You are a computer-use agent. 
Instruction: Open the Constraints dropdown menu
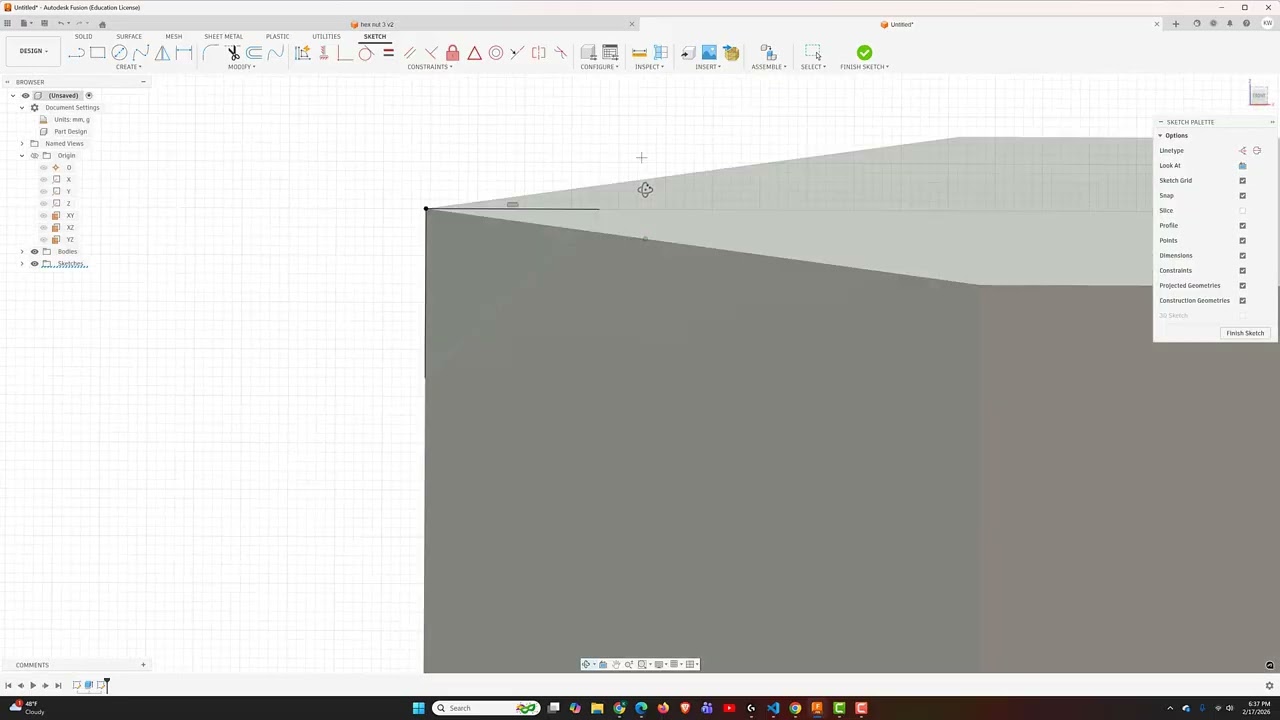(x=430, y=67)
